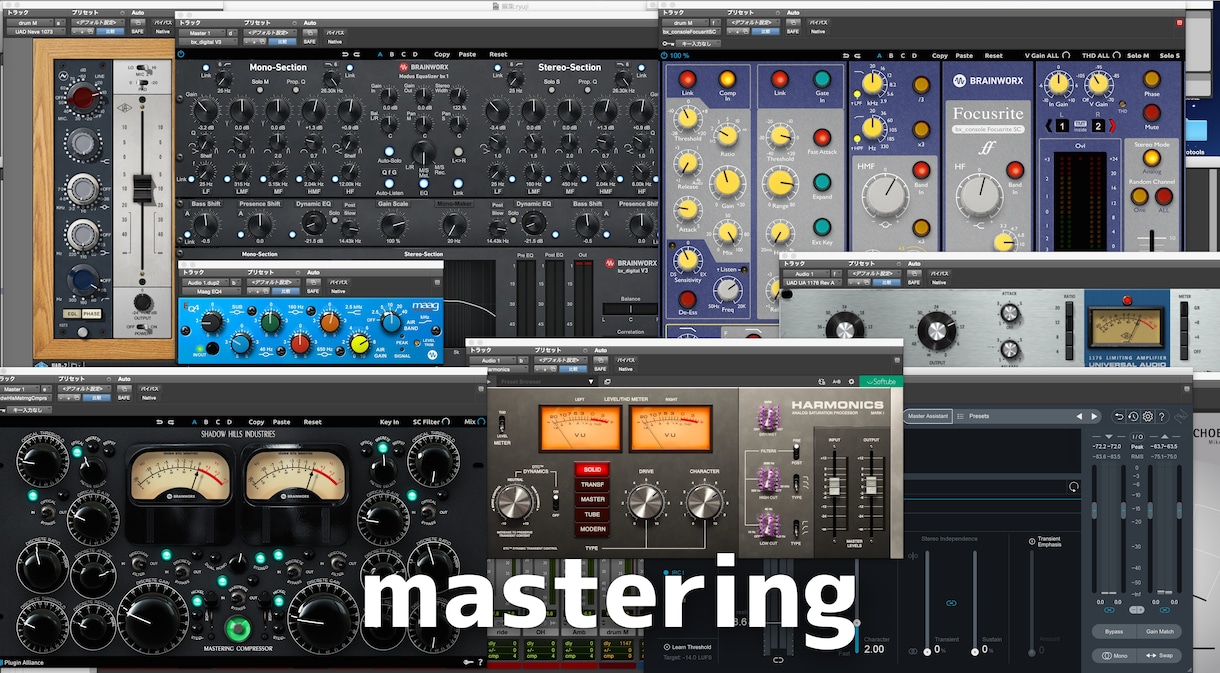Click the A/B compare icon in Harmonics
Image resolution: width=1220 pixels, height=673 pixels.
[x=836, y=381]
